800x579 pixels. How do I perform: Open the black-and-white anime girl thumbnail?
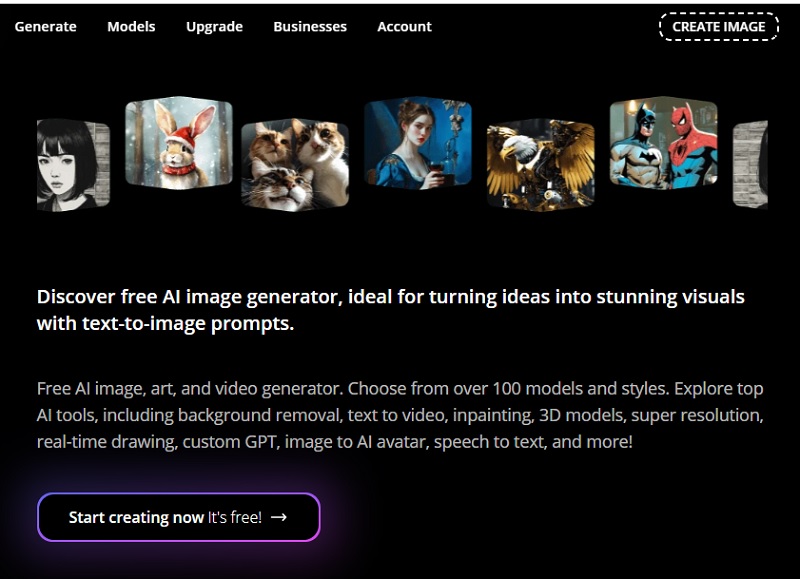tap(73, 165)
